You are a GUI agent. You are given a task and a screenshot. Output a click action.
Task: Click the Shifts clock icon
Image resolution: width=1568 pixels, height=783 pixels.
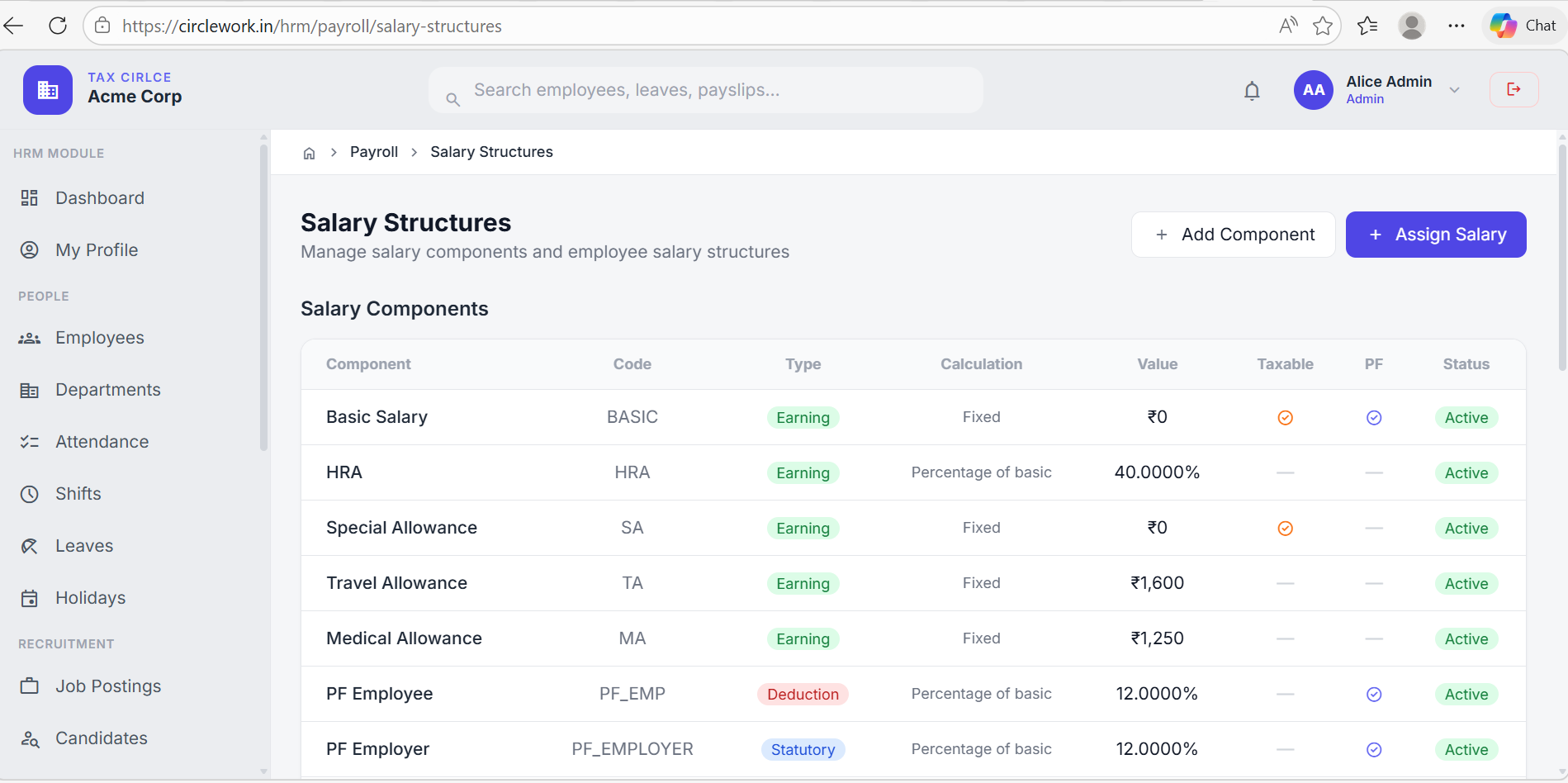click(30, 493)
